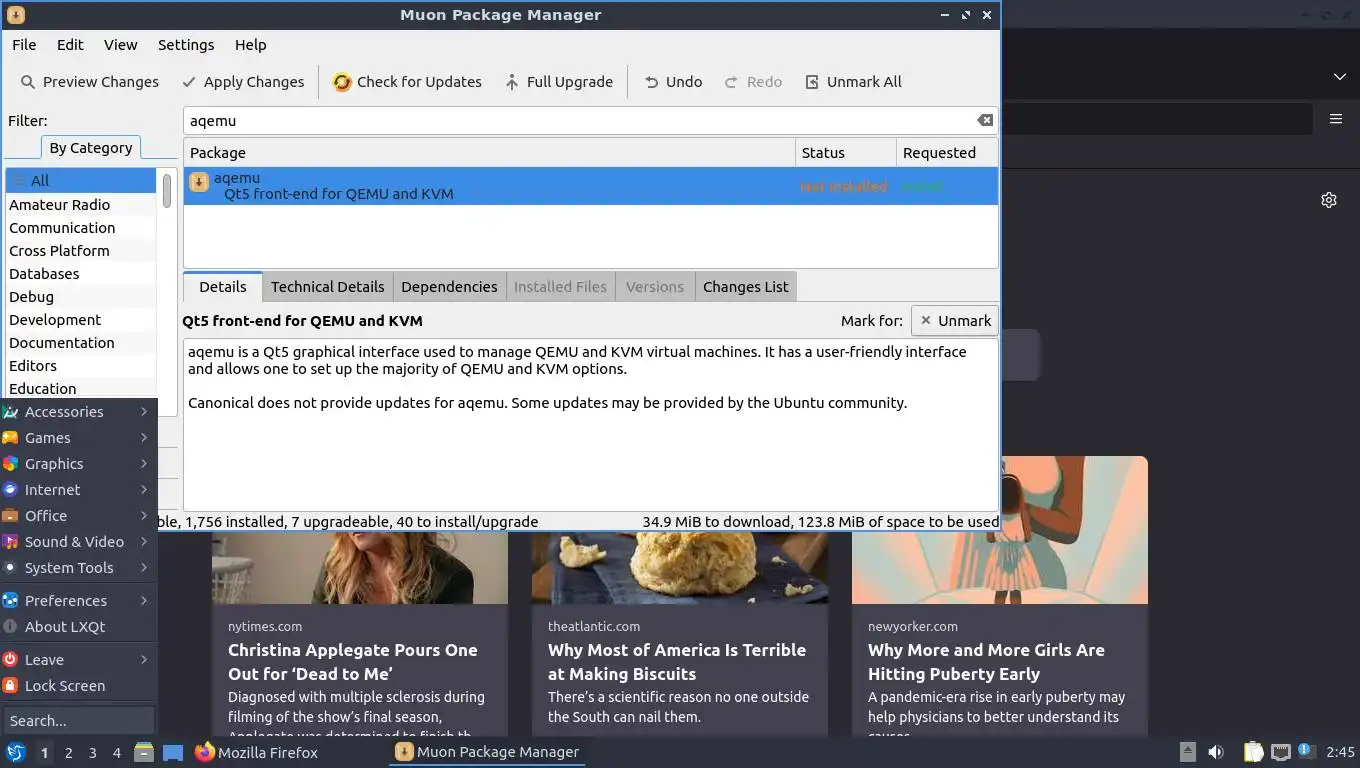Select the All category
The image size is (1360, 768).
tap(81, 181)
